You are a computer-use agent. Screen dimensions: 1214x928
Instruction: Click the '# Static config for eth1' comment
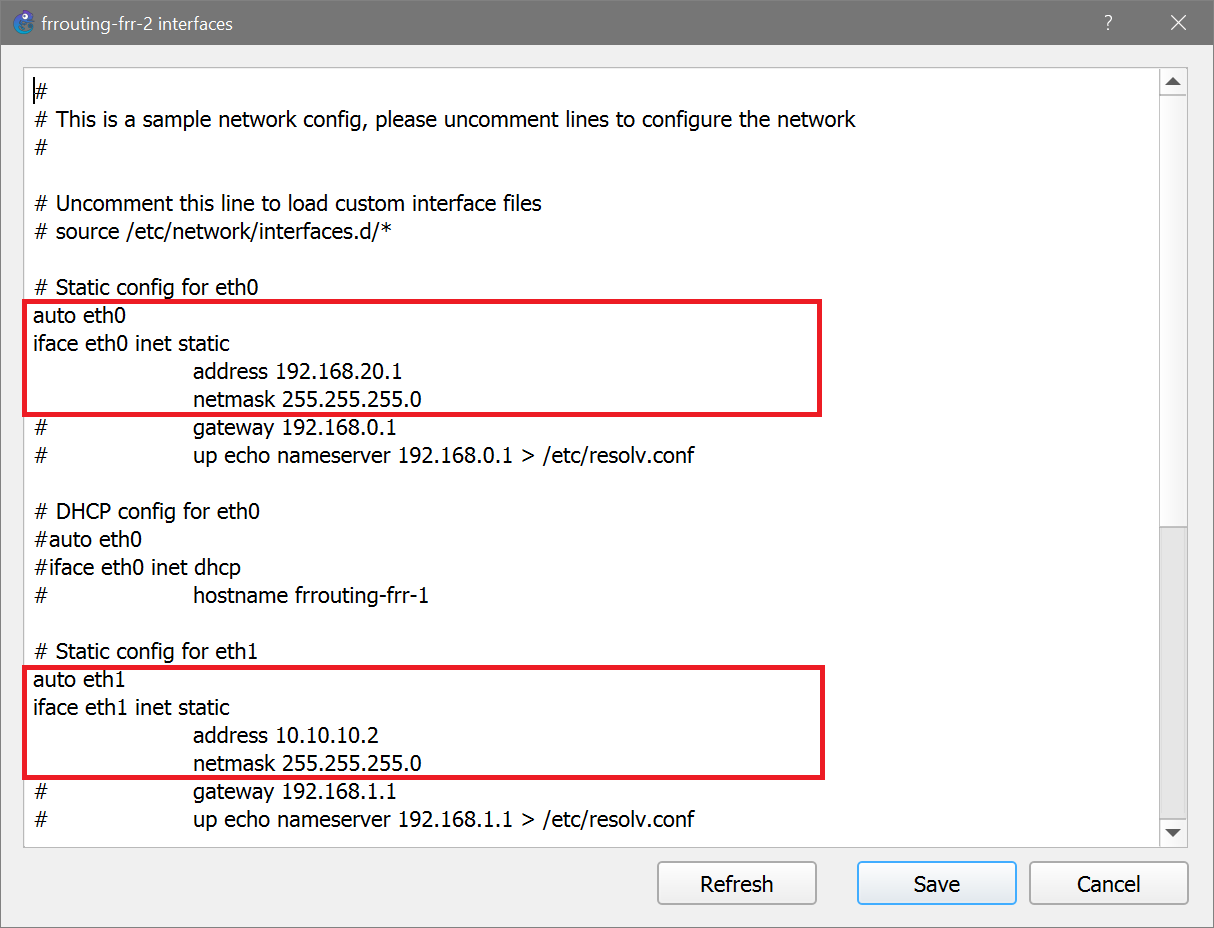point(146,651)
